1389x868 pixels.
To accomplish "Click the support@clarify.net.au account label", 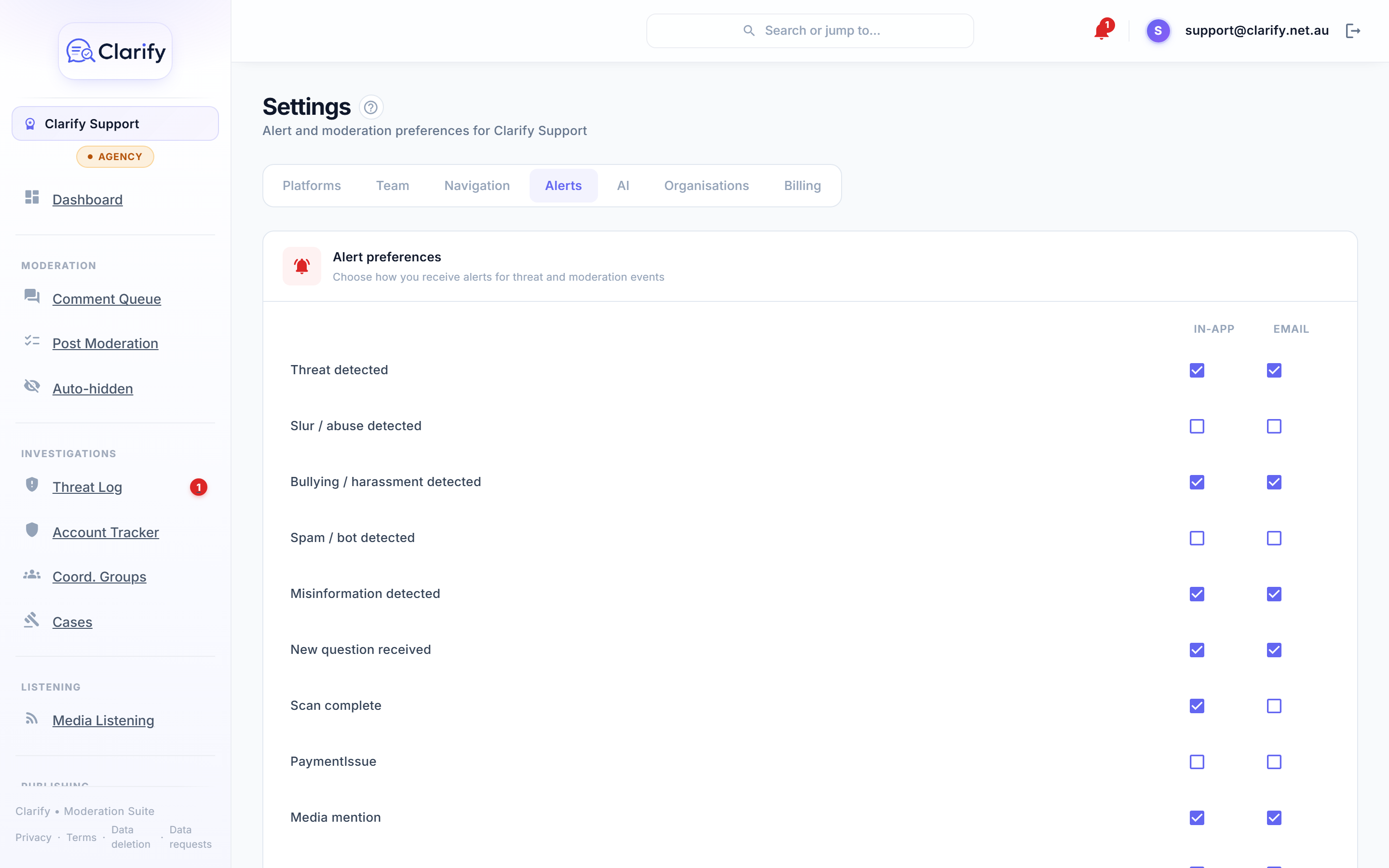I will pyautogui.click(x=1257, y=30).
